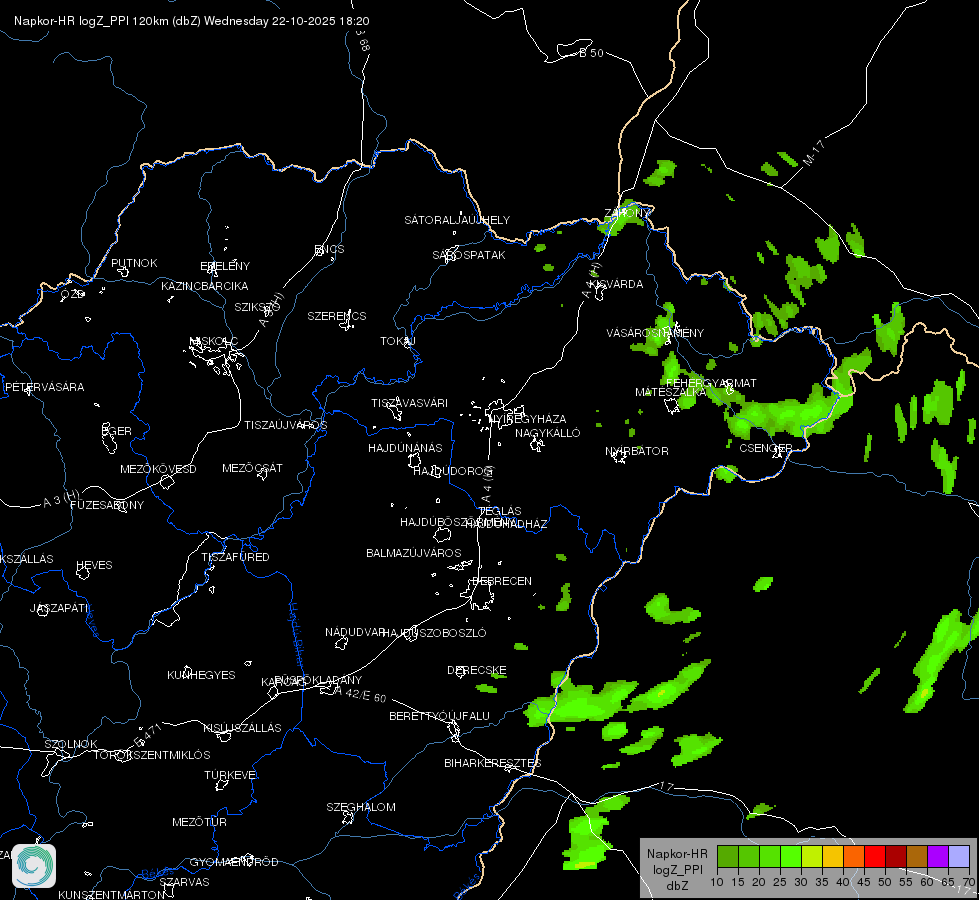Click the SZARVAS town label
Image resolution: width=979 pixels, height=900 pixels.
(184, 882)
